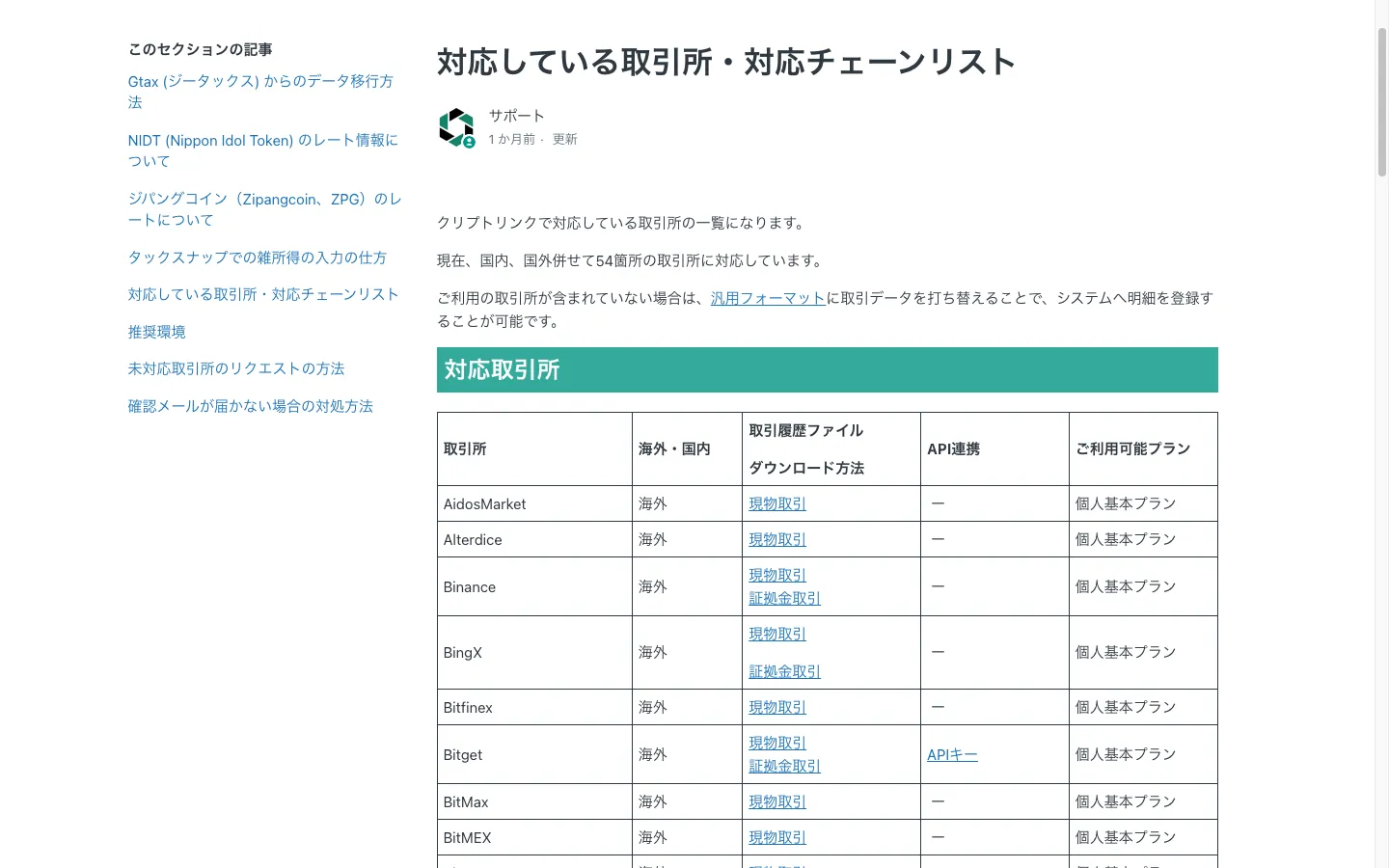Open the Gtax data migration article link
Screen dimensions: 1389x868
click(x=260, y=92)
